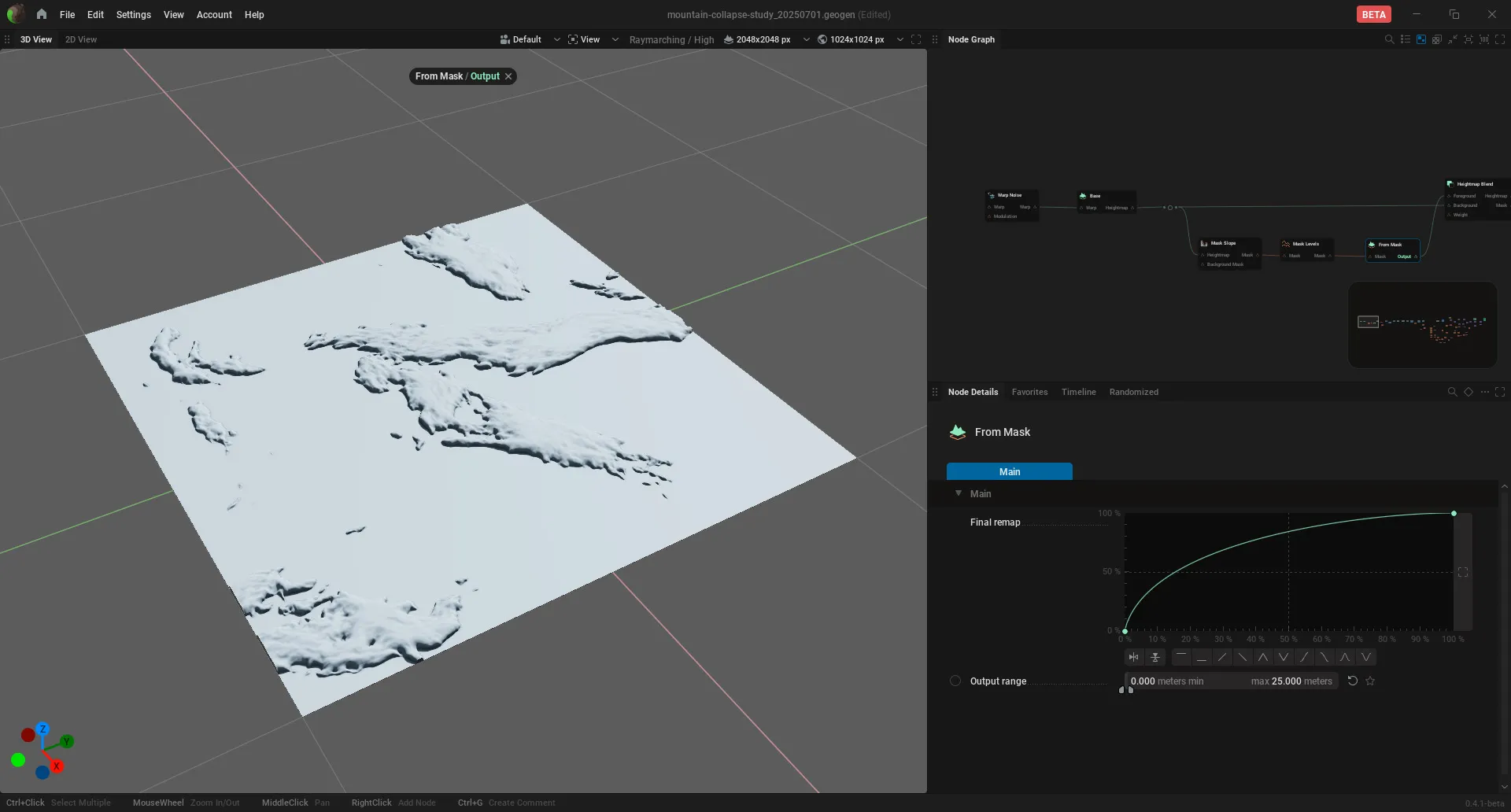Screen dimensions: 1511x812
Task: Reset the Output range value
Action: [x=1353, y=681]
